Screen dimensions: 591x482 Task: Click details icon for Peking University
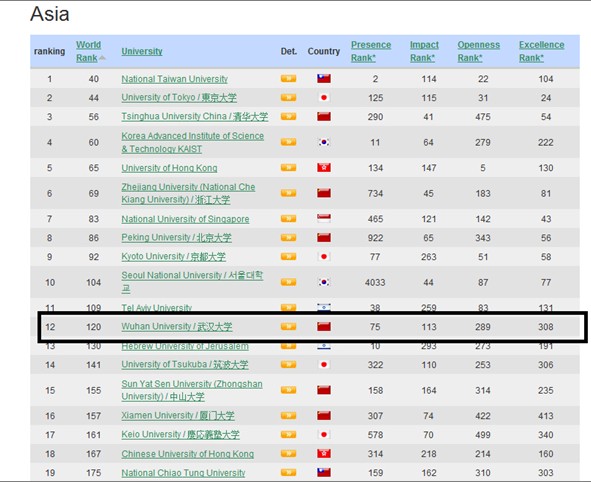tap(288, 237)
